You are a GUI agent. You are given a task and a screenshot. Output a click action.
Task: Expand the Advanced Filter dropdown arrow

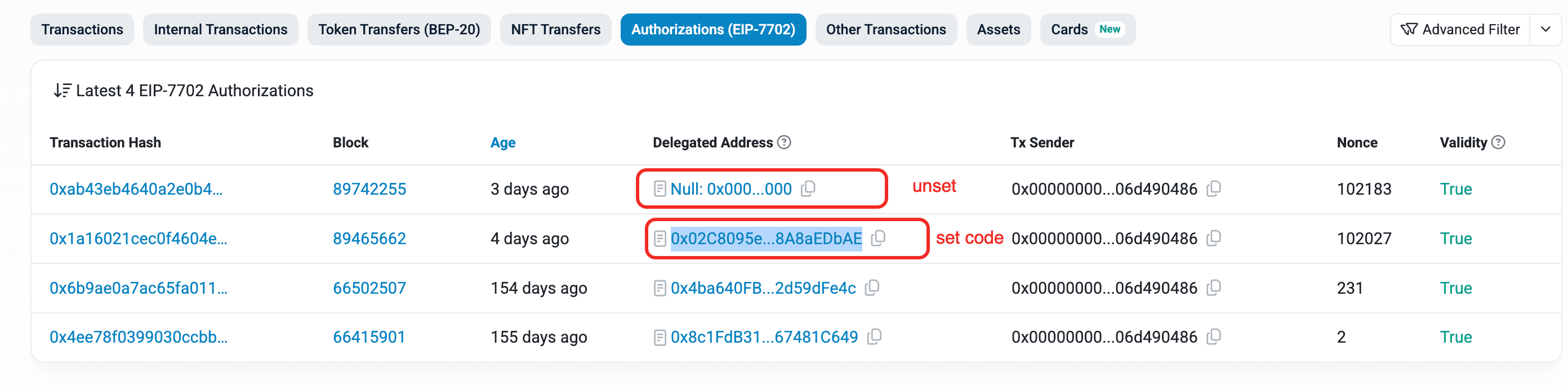click(1545, 29)
